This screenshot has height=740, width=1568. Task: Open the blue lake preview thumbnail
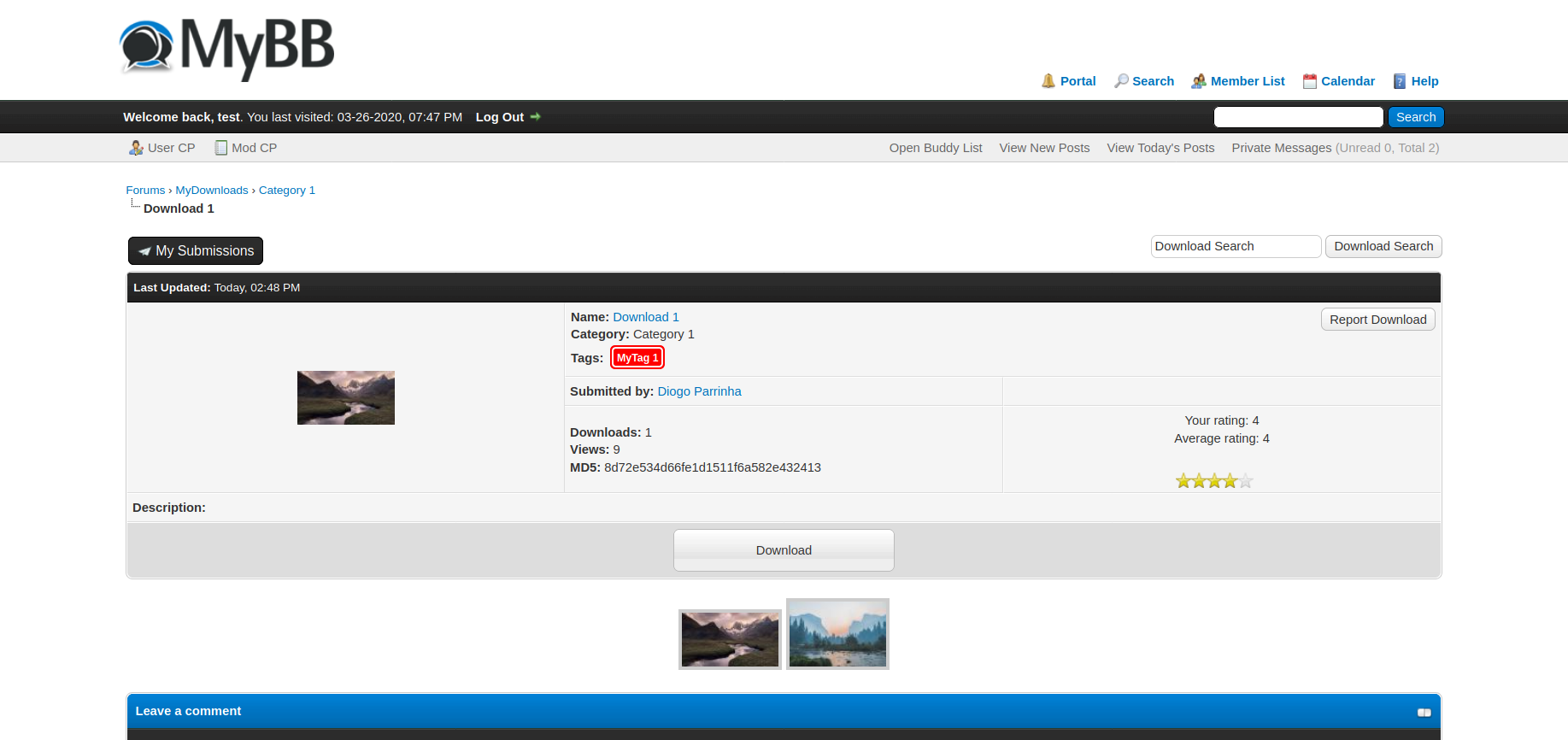pos(837,634)
